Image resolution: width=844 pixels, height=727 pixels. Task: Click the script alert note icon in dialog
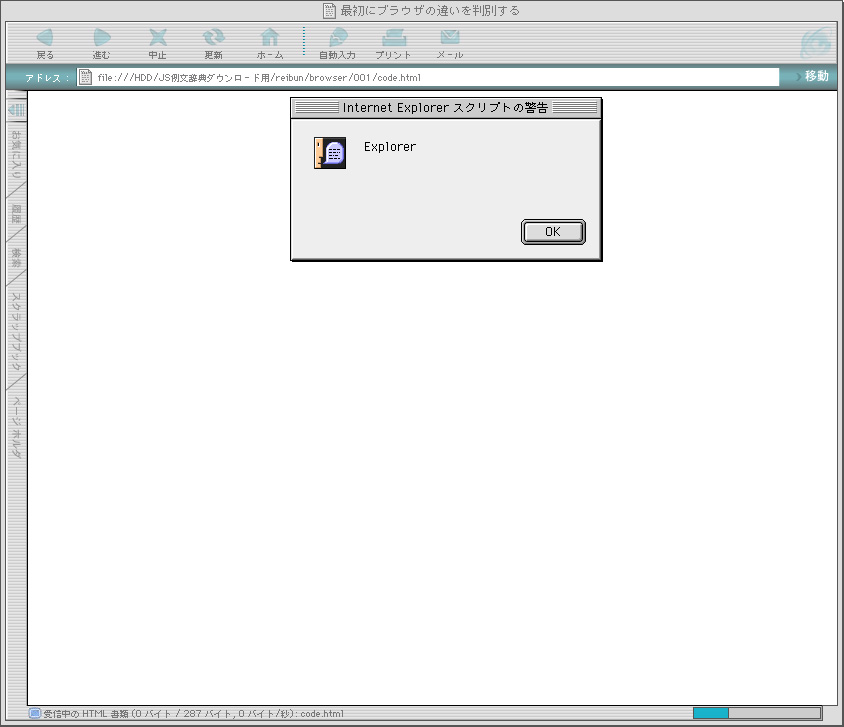pyautogui.click(x=330, y=153)
